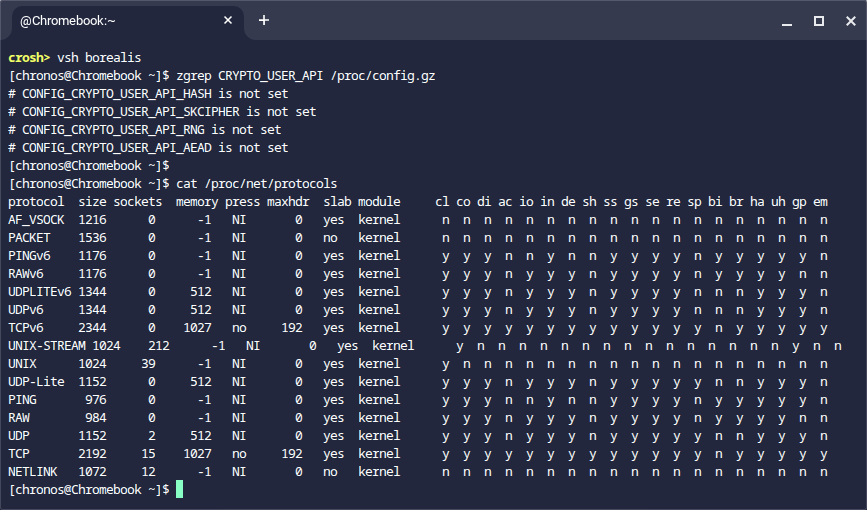Click the 'gp' column header
Screen dimensions: 867x510
(x=800, y=202)
